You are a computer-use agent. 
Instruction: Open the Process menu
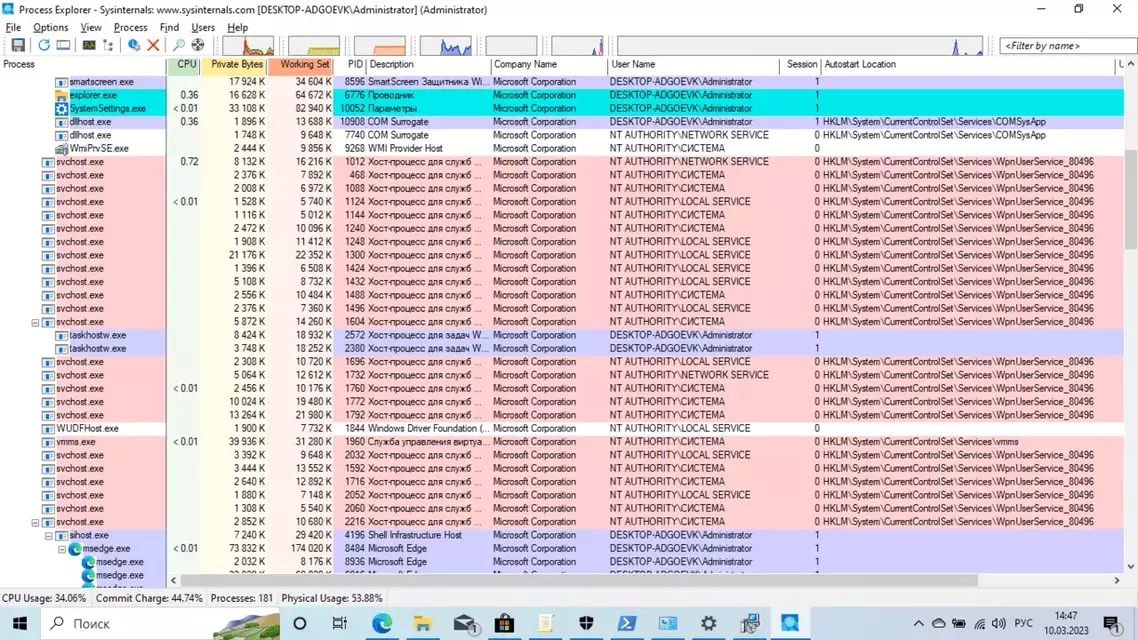131,28
